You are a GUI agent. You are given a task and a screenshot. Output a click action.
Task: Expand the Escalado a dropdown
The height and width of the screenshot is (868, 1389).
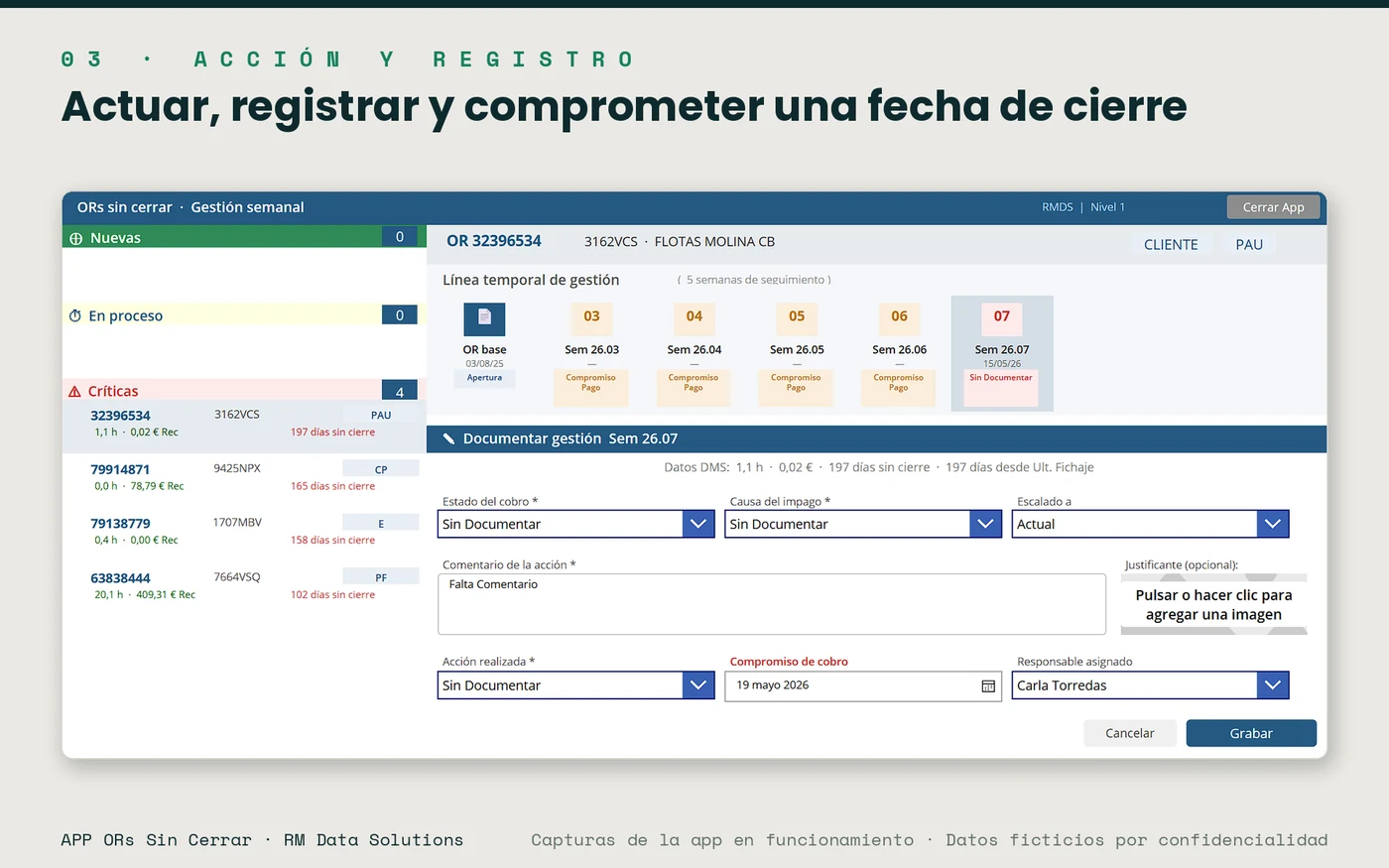click(1150, 524)
